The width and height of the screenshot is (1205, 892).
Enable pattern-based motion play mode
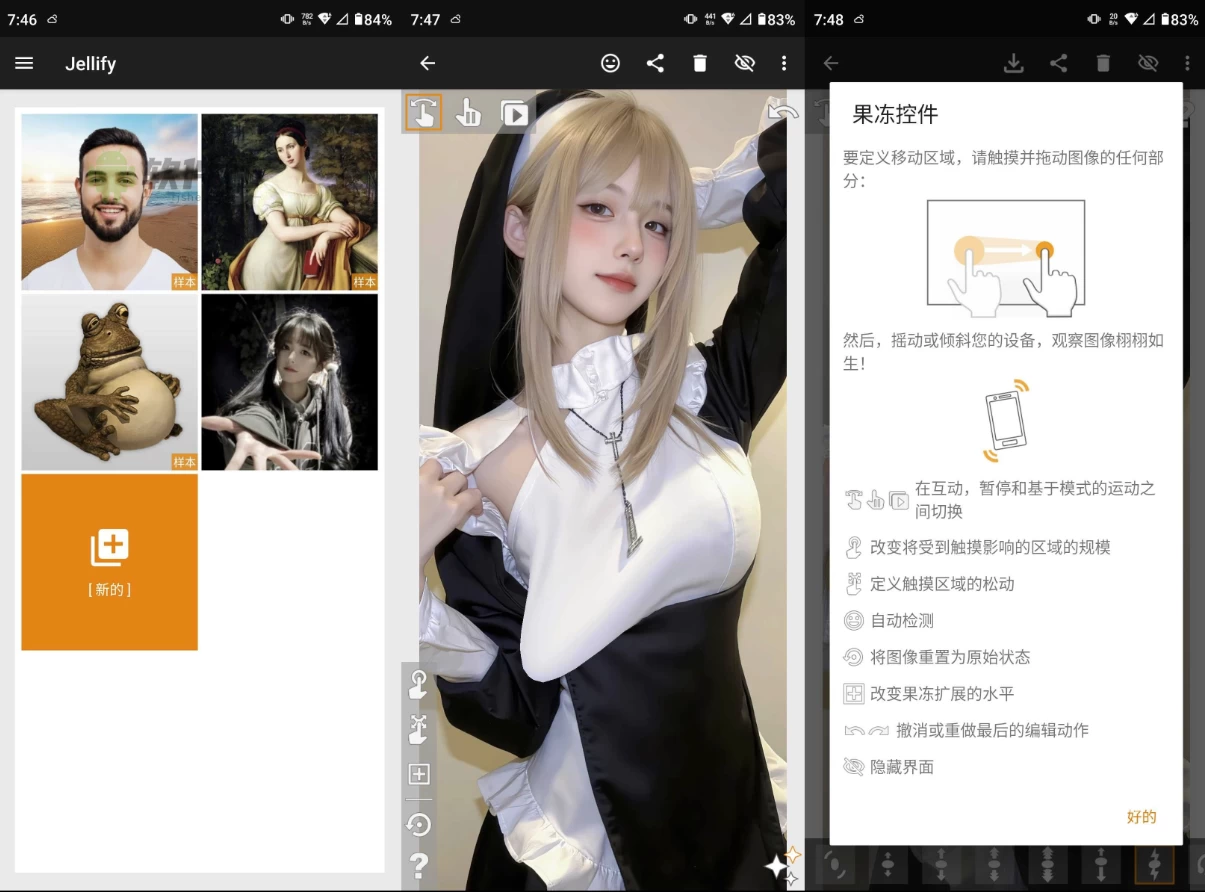[x=514, y=113]
